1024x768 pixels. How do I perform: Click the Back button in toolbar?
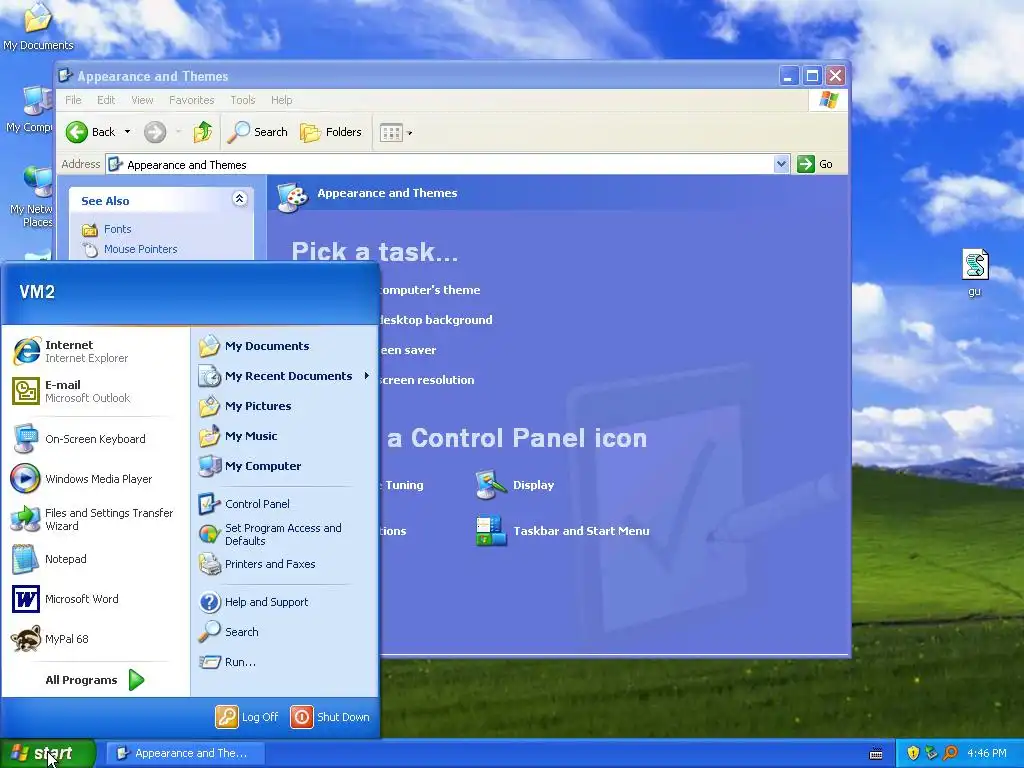[x=90, y=132]
